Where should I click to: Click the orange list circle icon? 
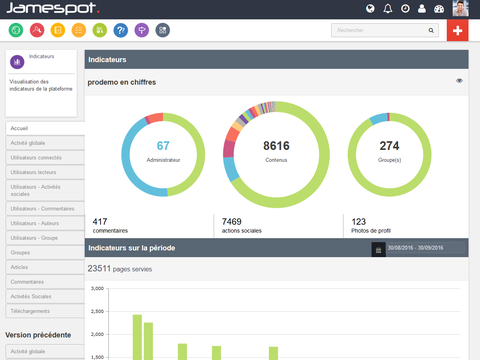79,30
